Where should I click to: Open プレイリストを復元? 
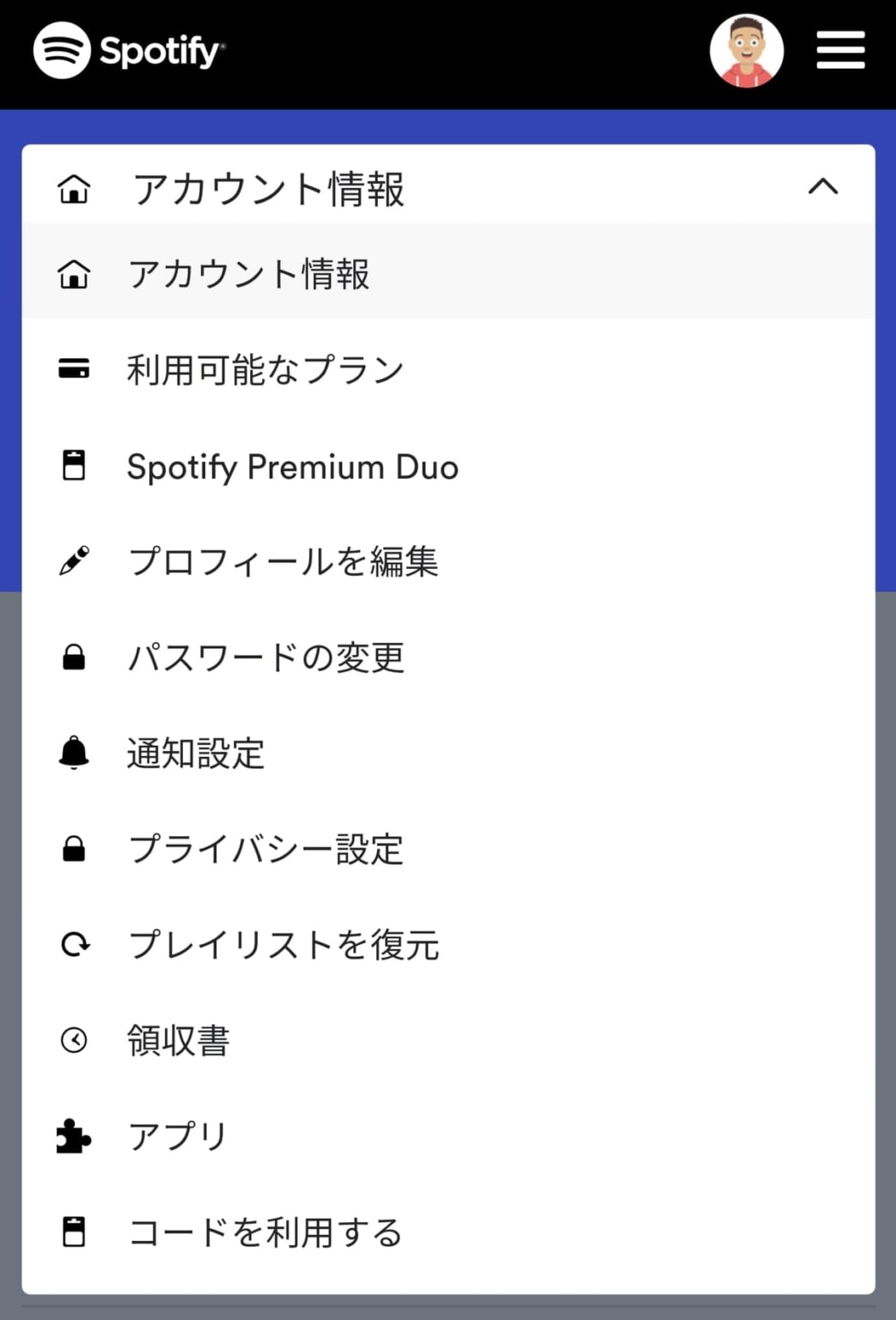tap(283, 945)
